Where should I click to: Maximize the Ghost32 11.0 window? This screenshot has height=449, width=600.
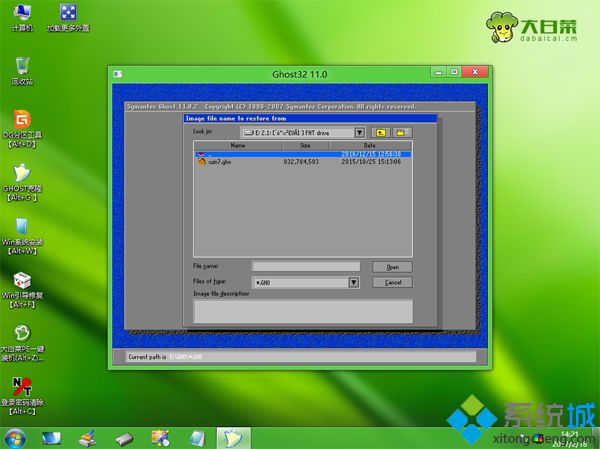coord(454,72)
